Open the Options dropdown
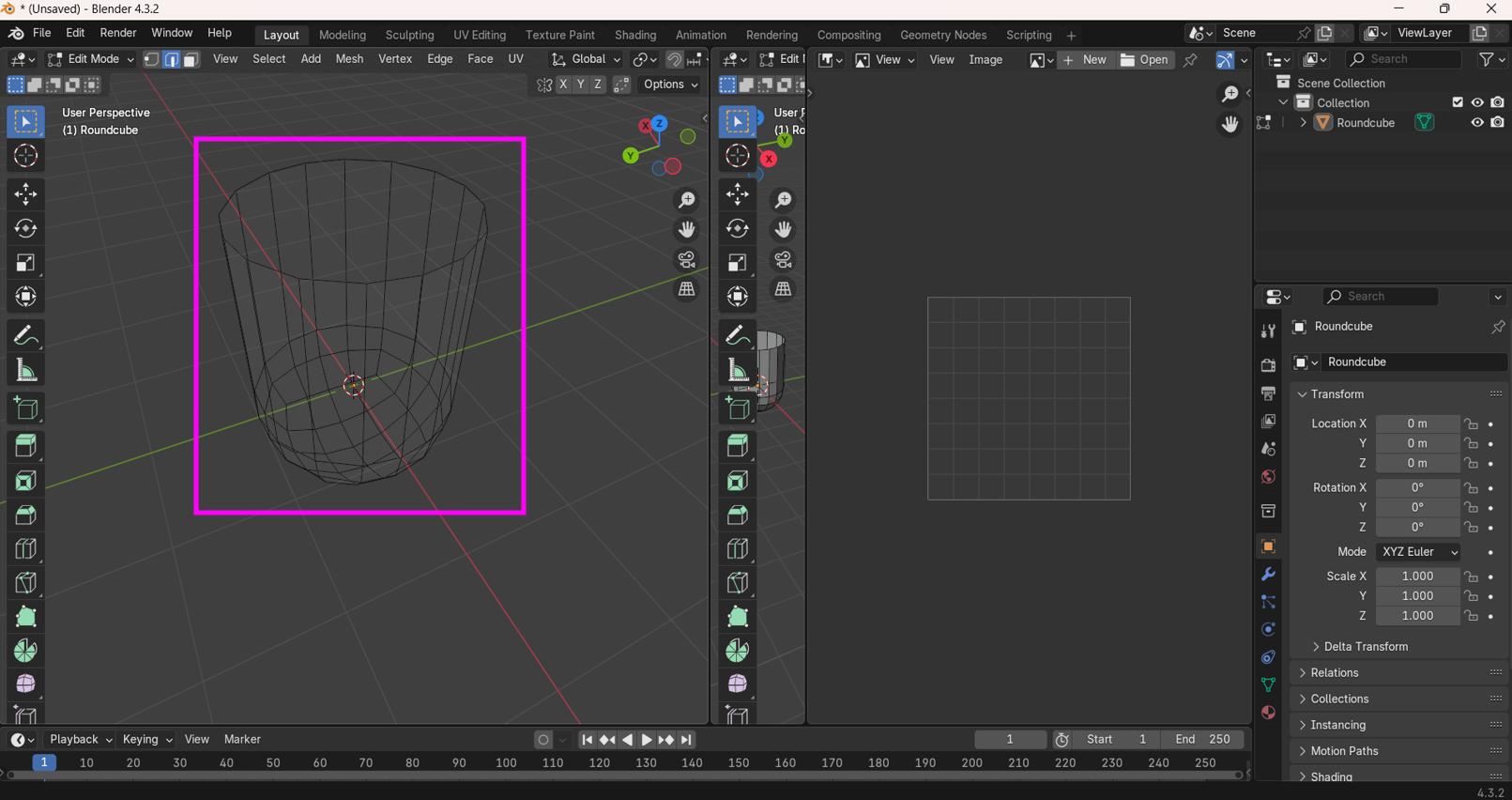The image size is (1512, 800). click(670, 85)
